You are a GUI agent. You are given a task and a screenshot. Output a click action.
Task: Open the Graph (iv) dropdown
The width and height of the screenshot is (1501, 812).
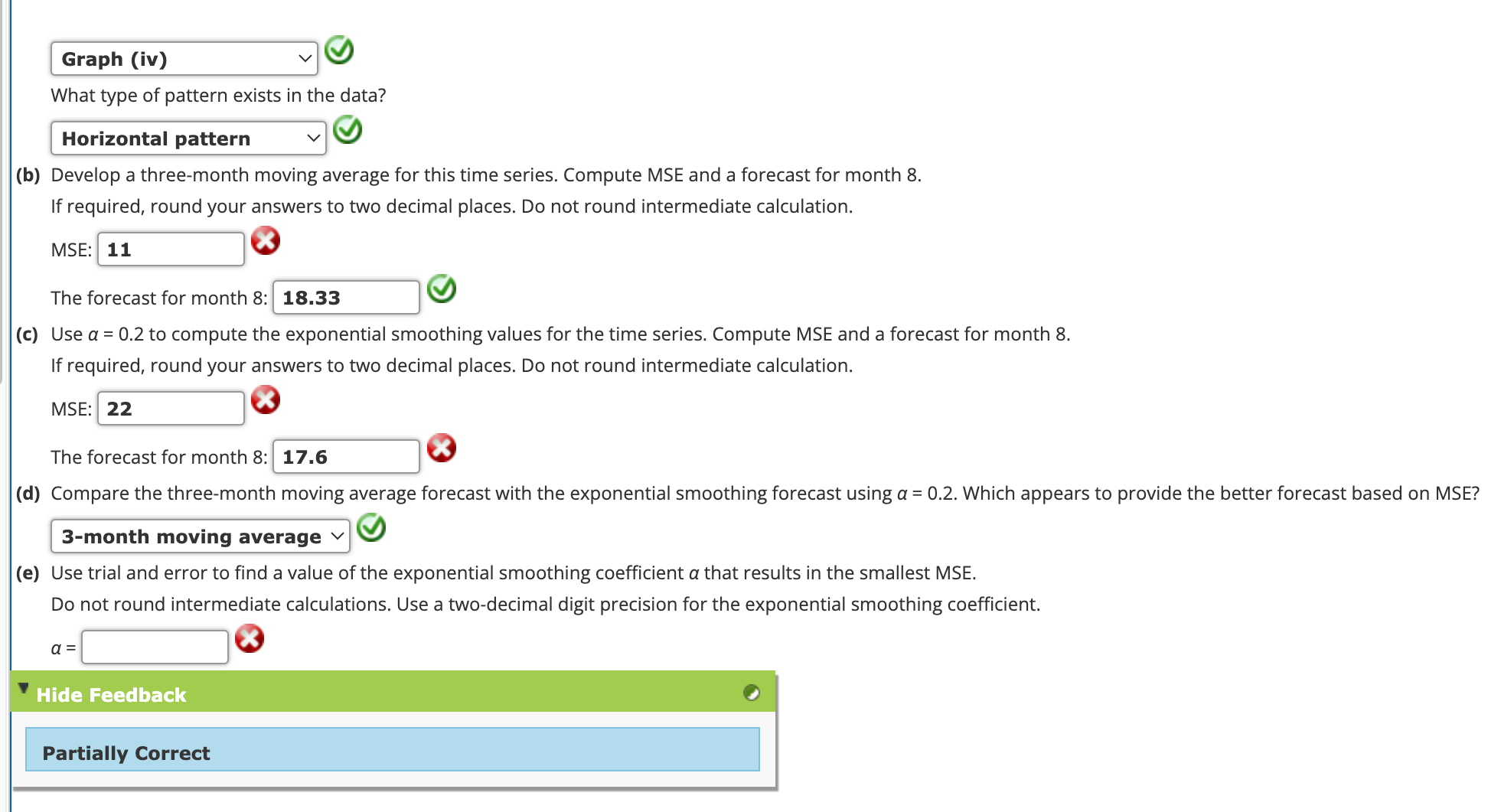point(184,58)
